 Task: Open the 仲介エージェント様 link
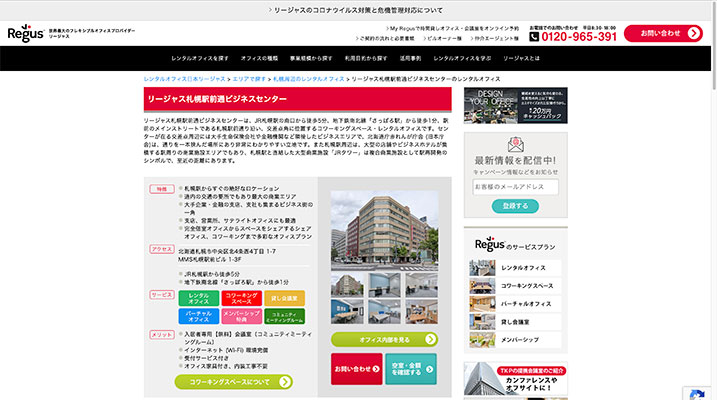494,38
